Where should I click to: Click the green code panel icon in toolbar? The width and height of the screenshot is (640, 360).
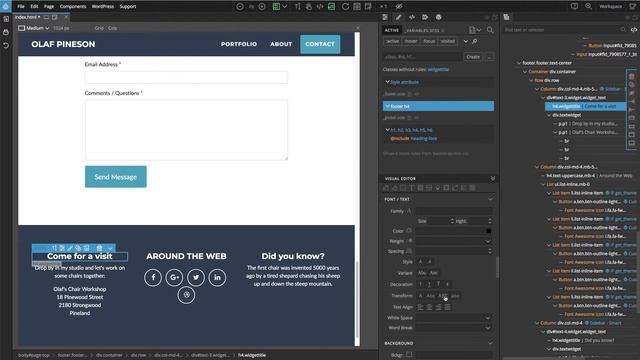coord(331,7)
